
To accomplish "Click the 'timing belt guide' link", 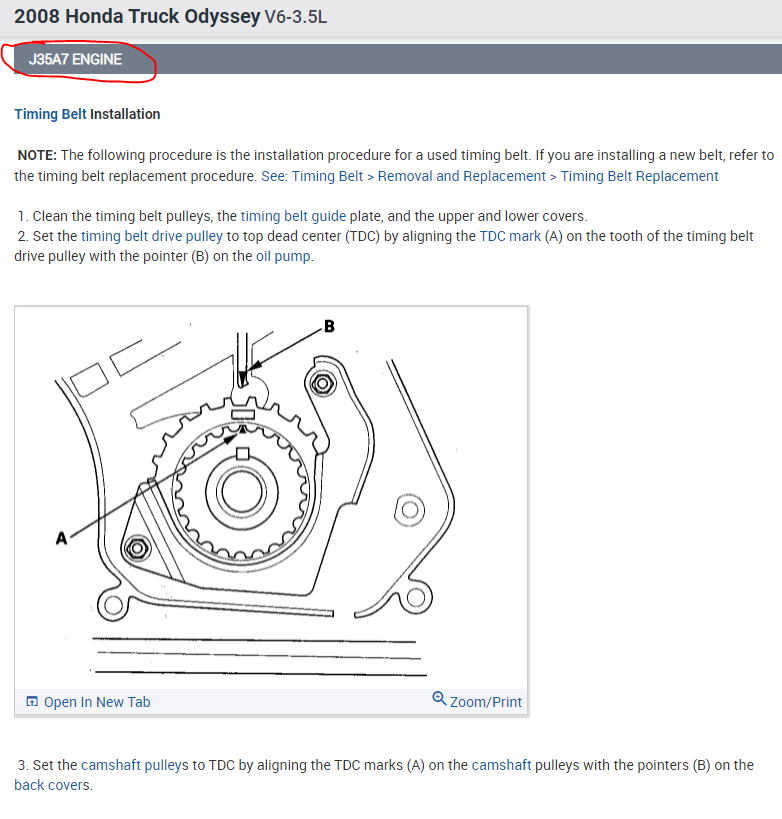I will point(293,216).
